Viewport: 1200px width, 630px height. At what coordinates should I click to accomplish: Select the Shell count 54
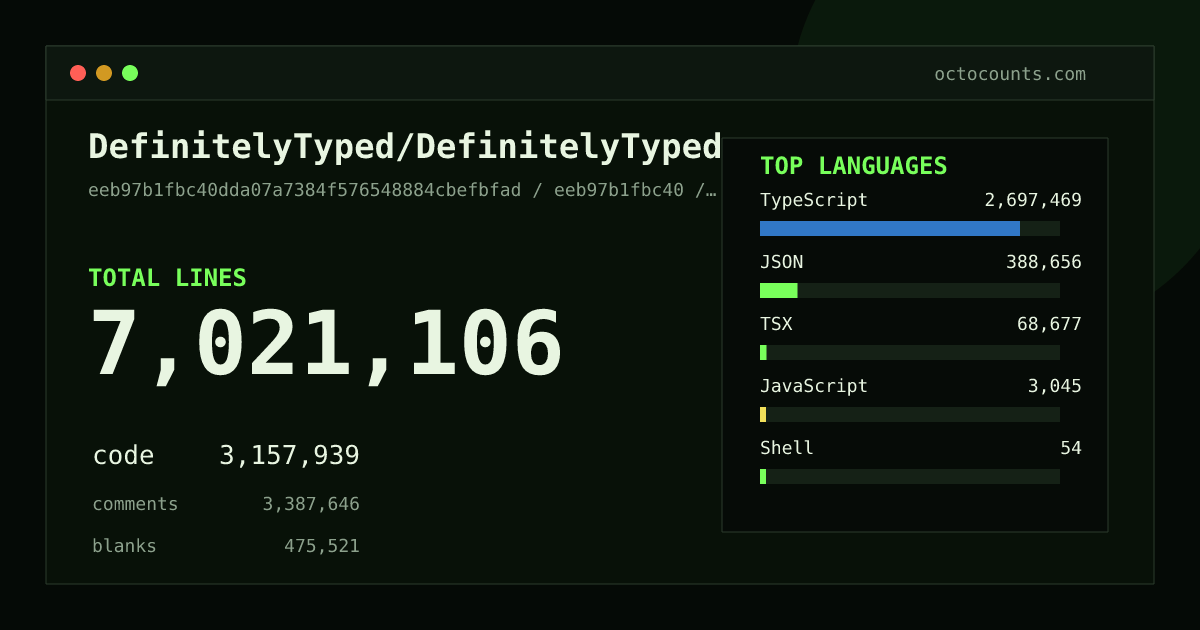pyautogui.click(x=1071, y=448)
